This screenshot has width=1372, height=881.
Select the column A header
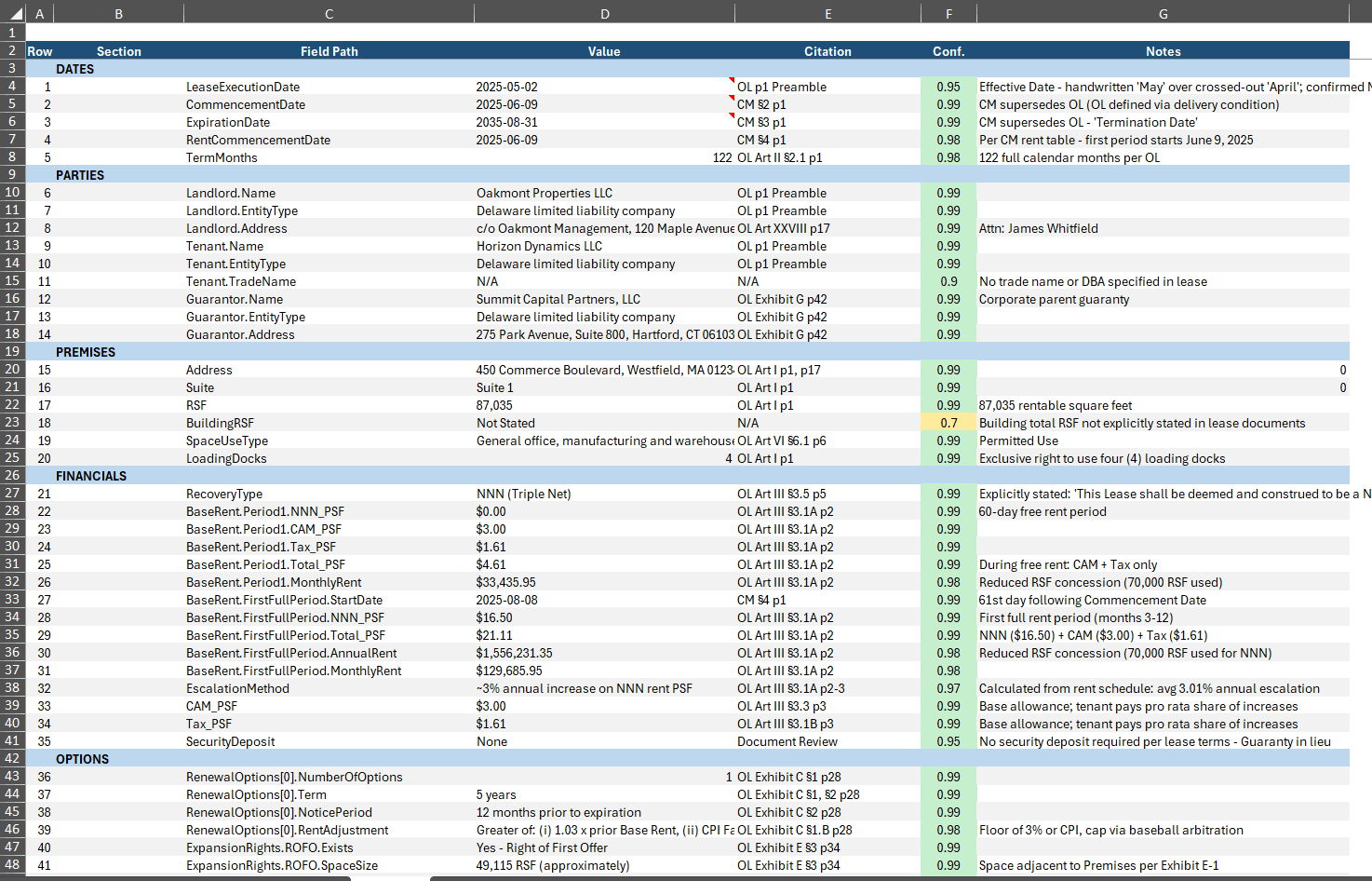pos(39,13)
